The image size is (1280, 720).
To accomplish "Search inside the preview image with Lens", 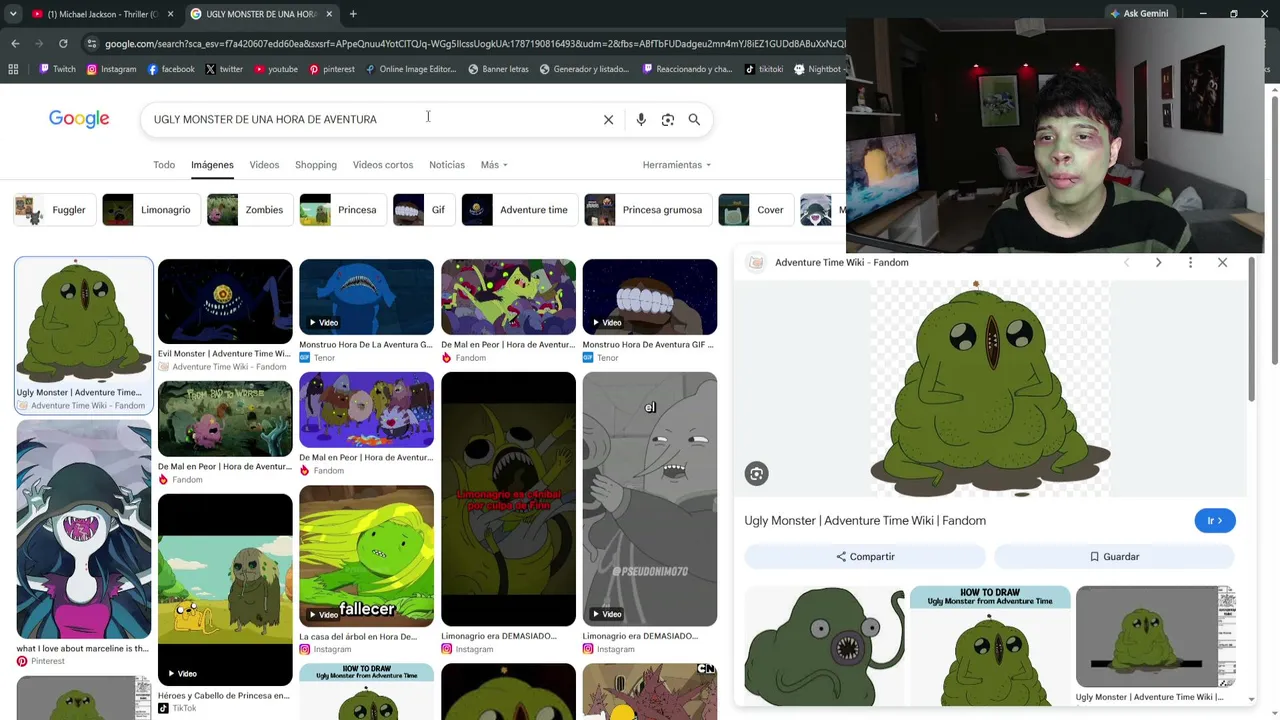I will [757, 474].
